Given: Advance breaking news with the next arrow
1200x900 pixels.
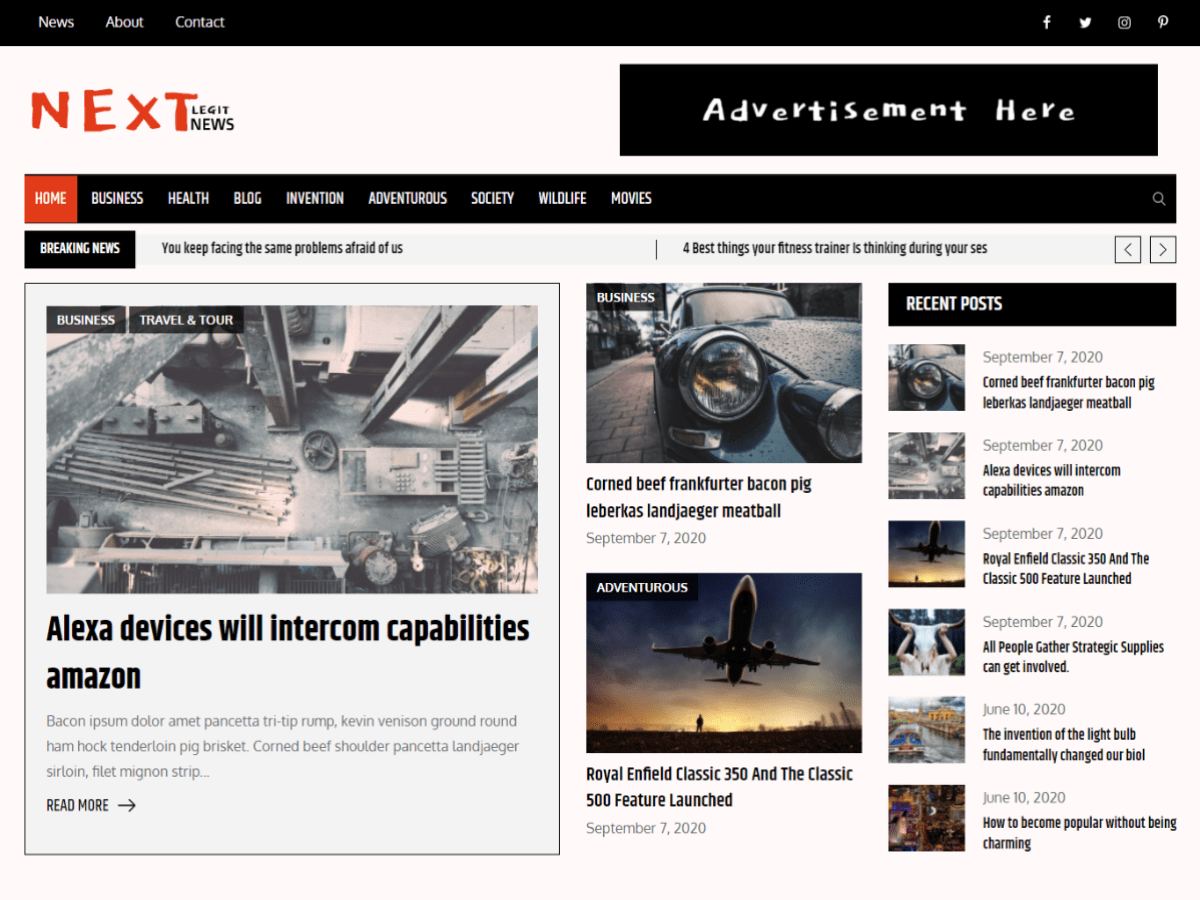Looking at the screenshot, I should (1162, 249).
